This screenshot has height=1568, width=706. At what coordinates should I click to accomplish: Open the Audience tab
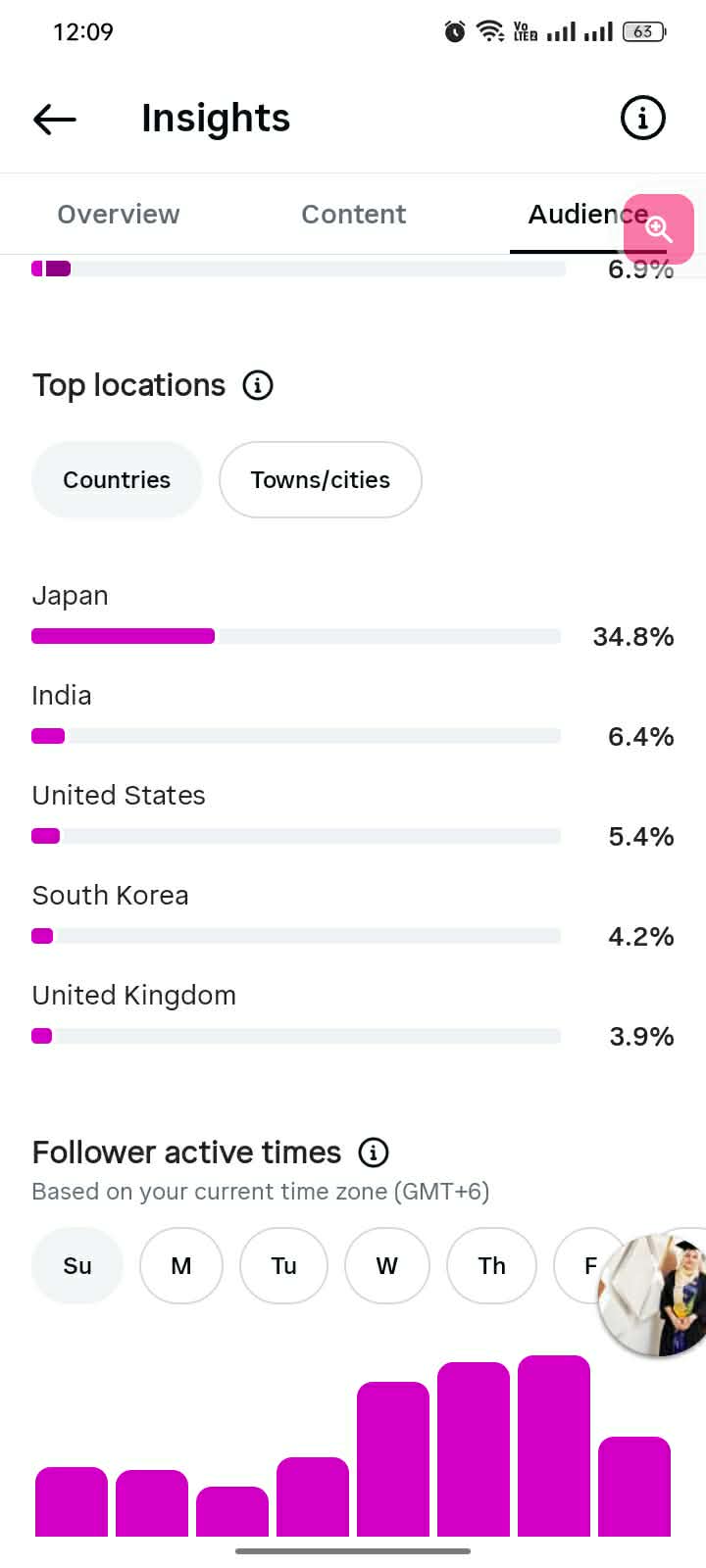click(x=588, y=215)
